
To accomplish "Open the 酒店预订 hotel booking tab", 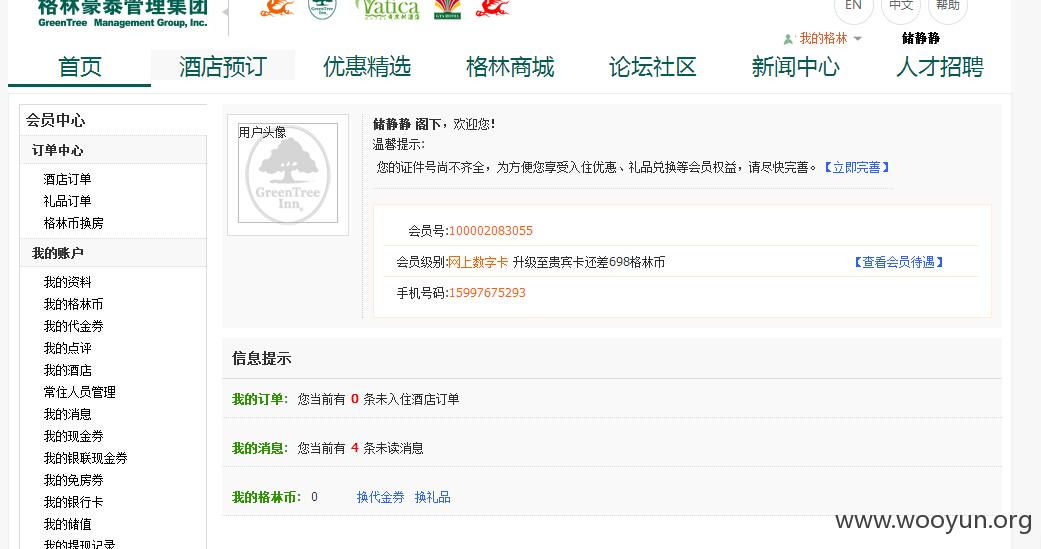I will [222, 66].
